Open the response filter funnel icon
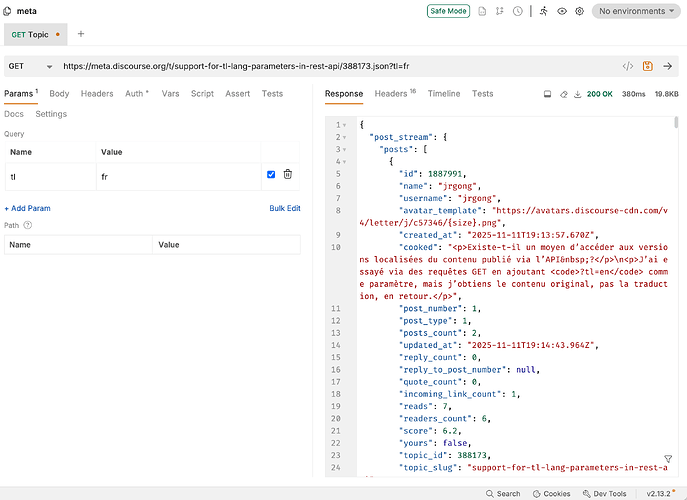 click(668, 459)
